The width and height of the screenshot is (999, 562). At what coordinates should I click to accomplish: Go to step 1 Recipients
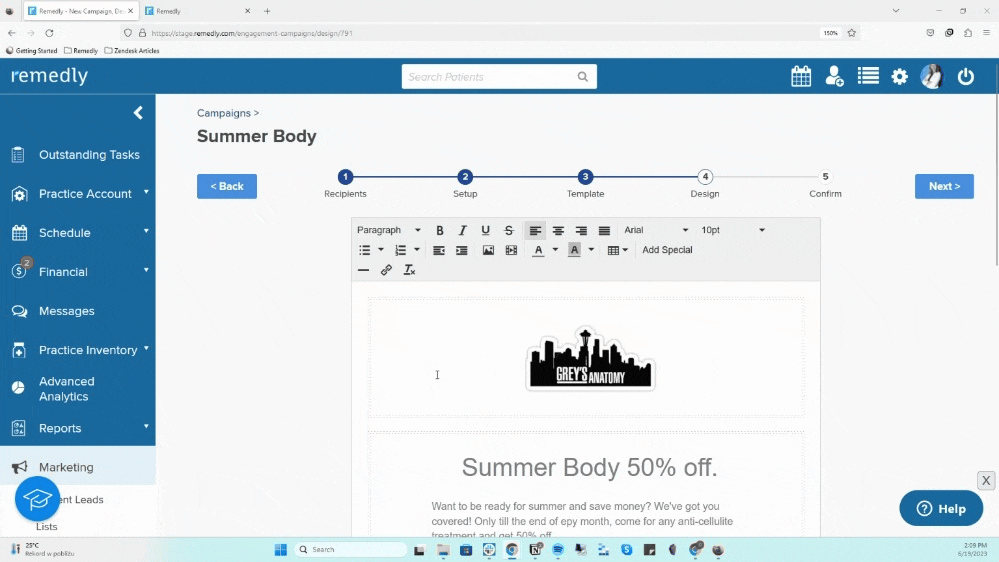click(345, 177)
